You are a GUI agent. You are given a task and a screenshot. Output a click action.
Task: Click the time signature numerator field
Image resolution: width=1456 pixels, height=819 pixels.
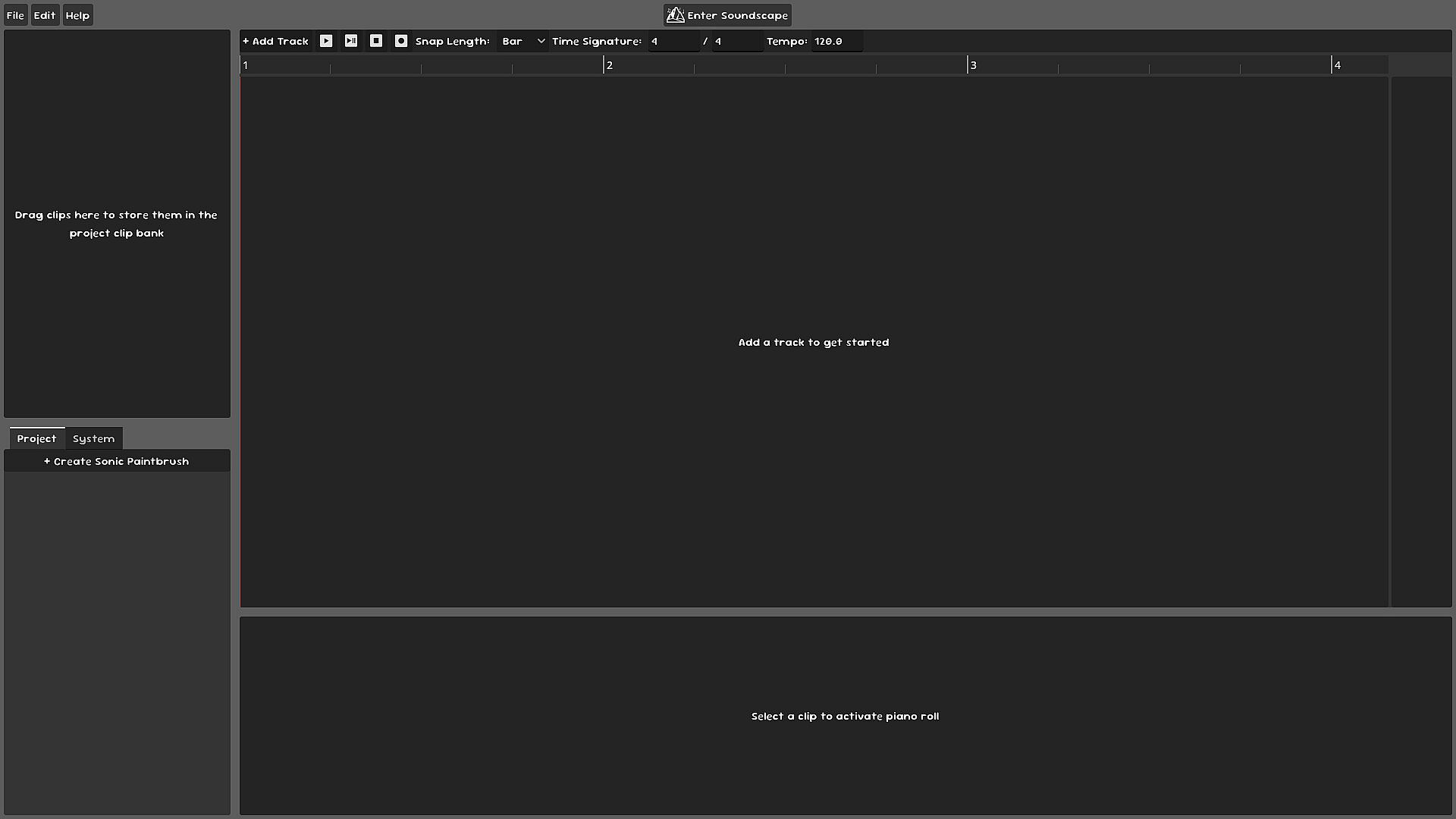(673, 41)
